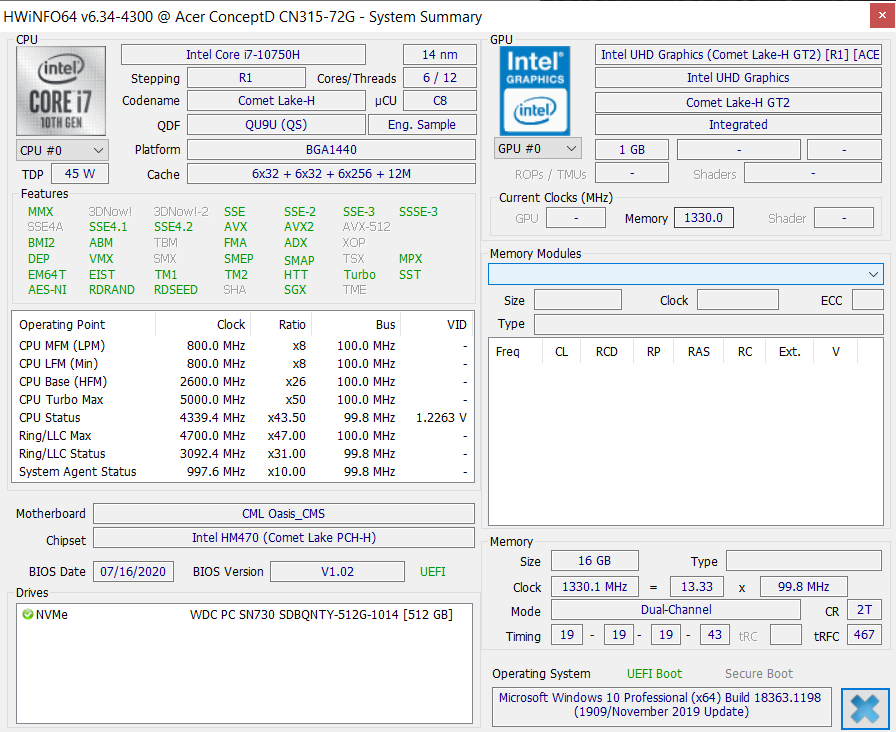Click the Intel Core i7 10th Gen logo
The width and height of the screenshot is (896, 732).
point(63,89)
